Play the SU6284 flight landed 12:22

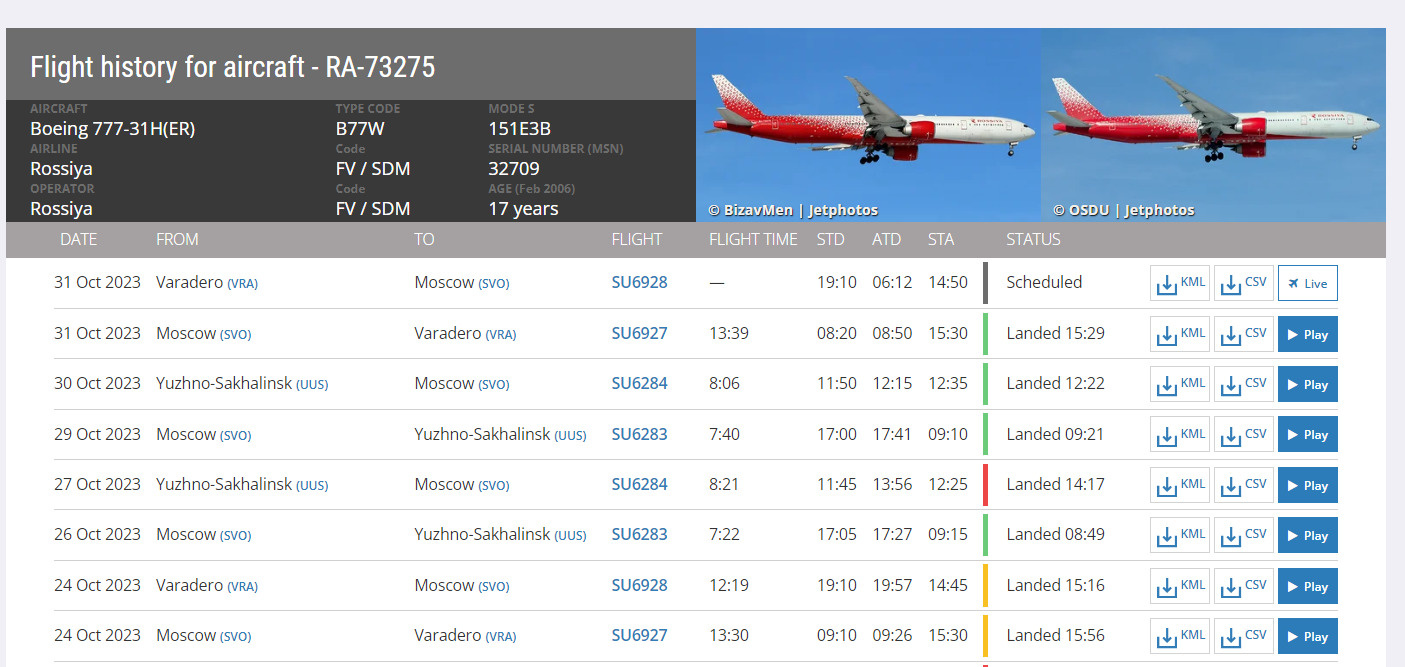click(1307, 384)
